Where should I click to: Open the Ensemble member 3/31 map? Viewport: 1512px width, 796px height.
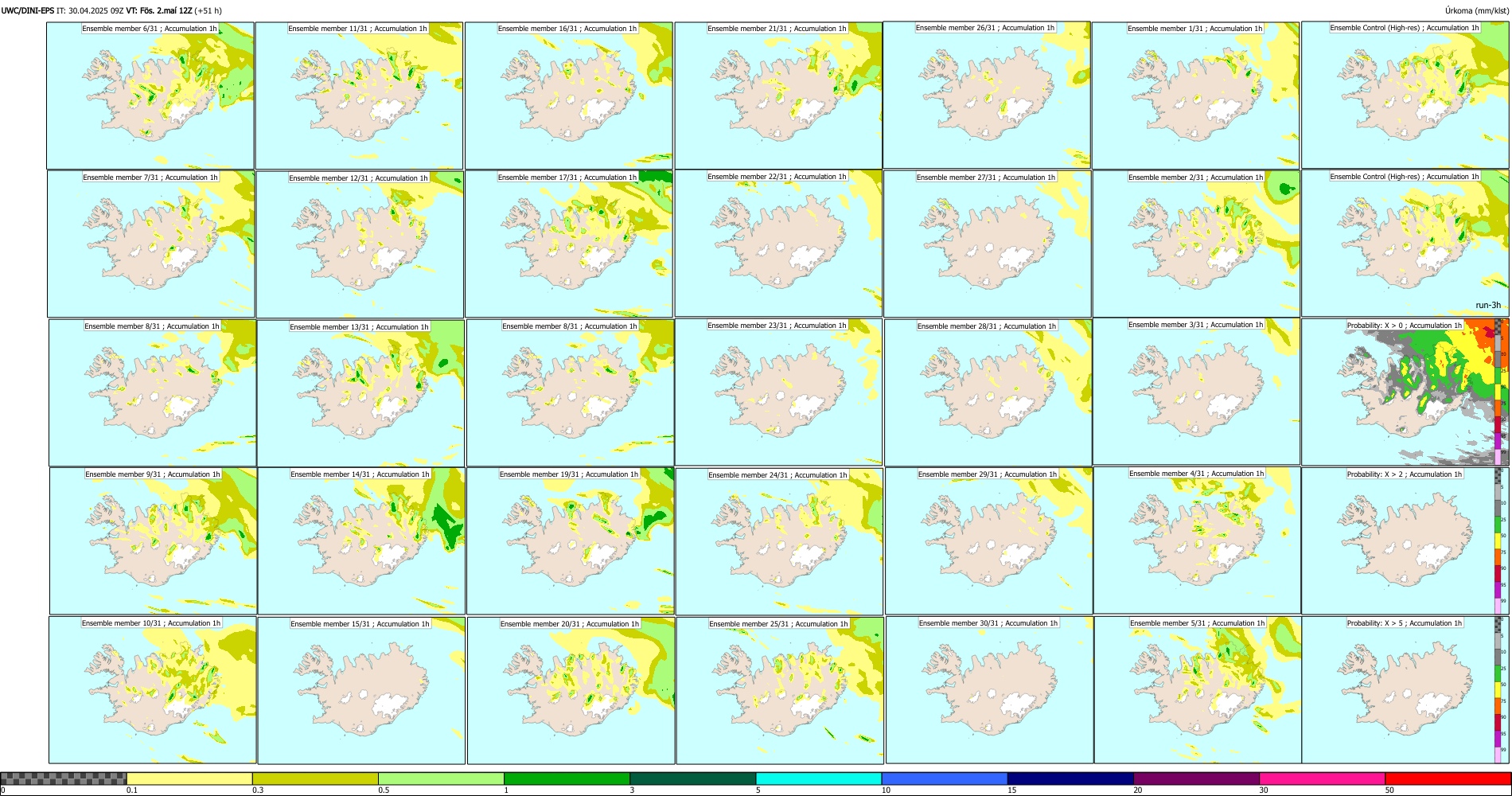pyautogui.click(x=1196, y=392)
